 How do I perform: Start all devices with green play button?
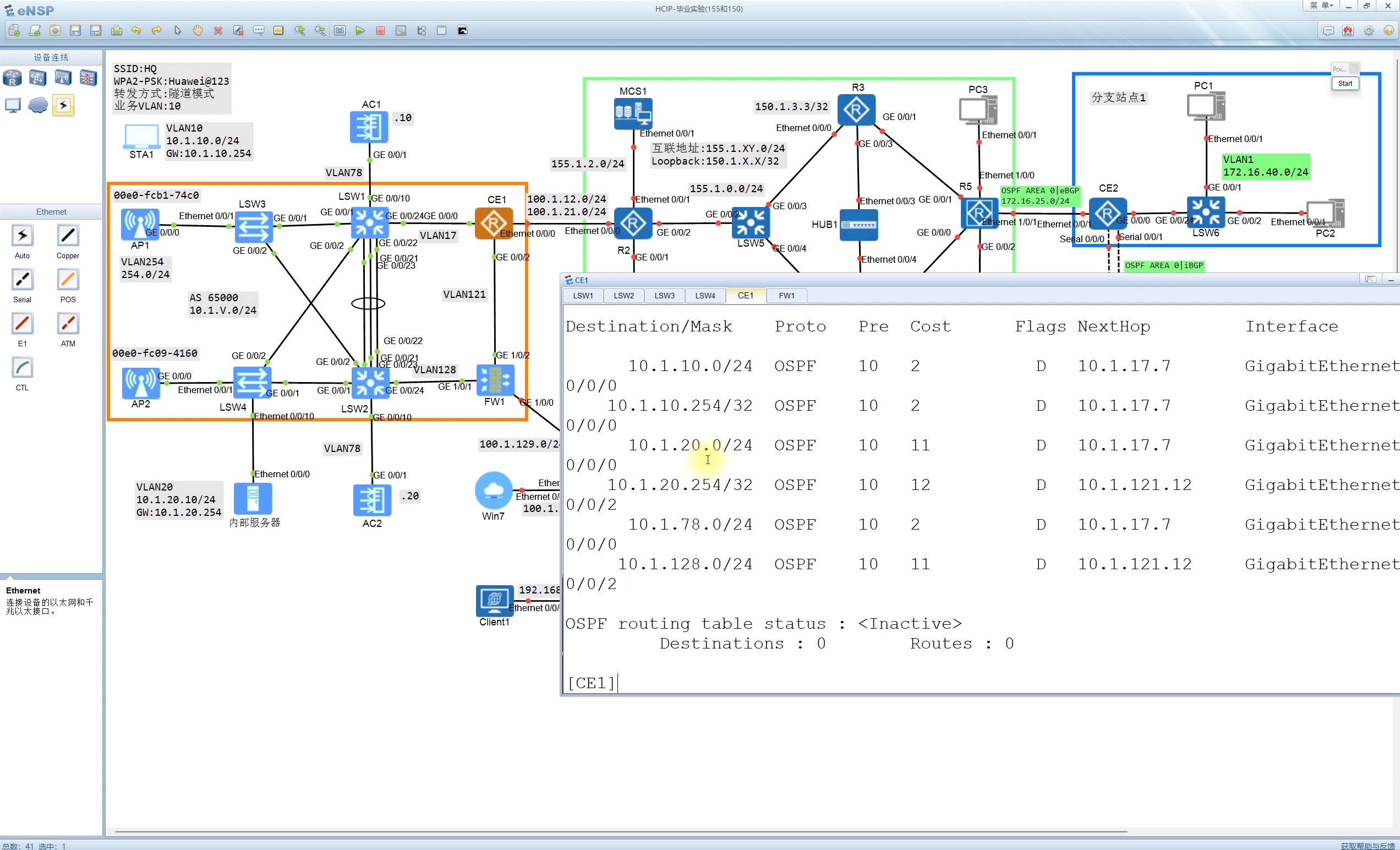(x=360, y=31)
